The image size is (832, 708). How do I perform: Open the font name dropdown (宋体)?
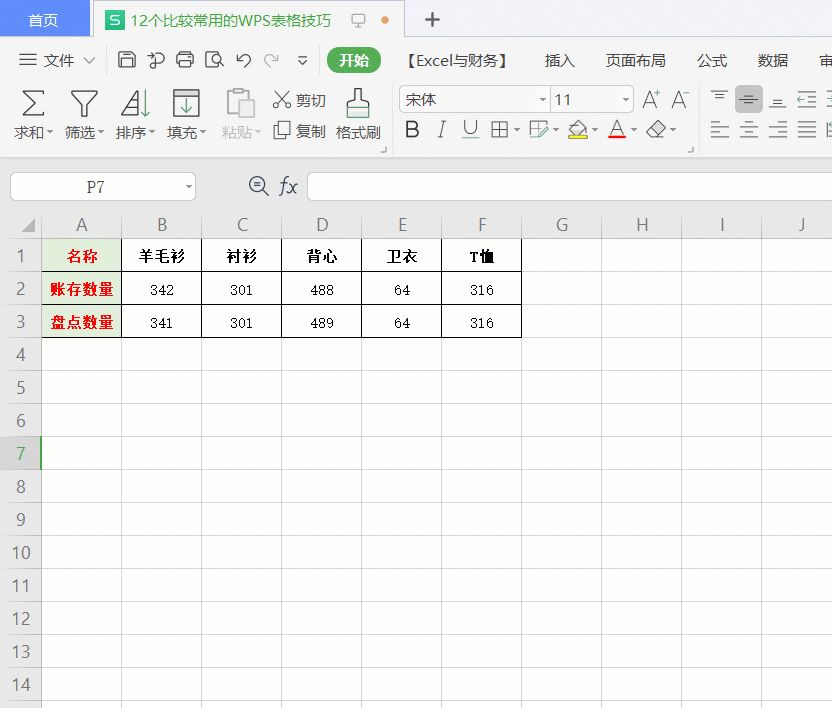541,100
